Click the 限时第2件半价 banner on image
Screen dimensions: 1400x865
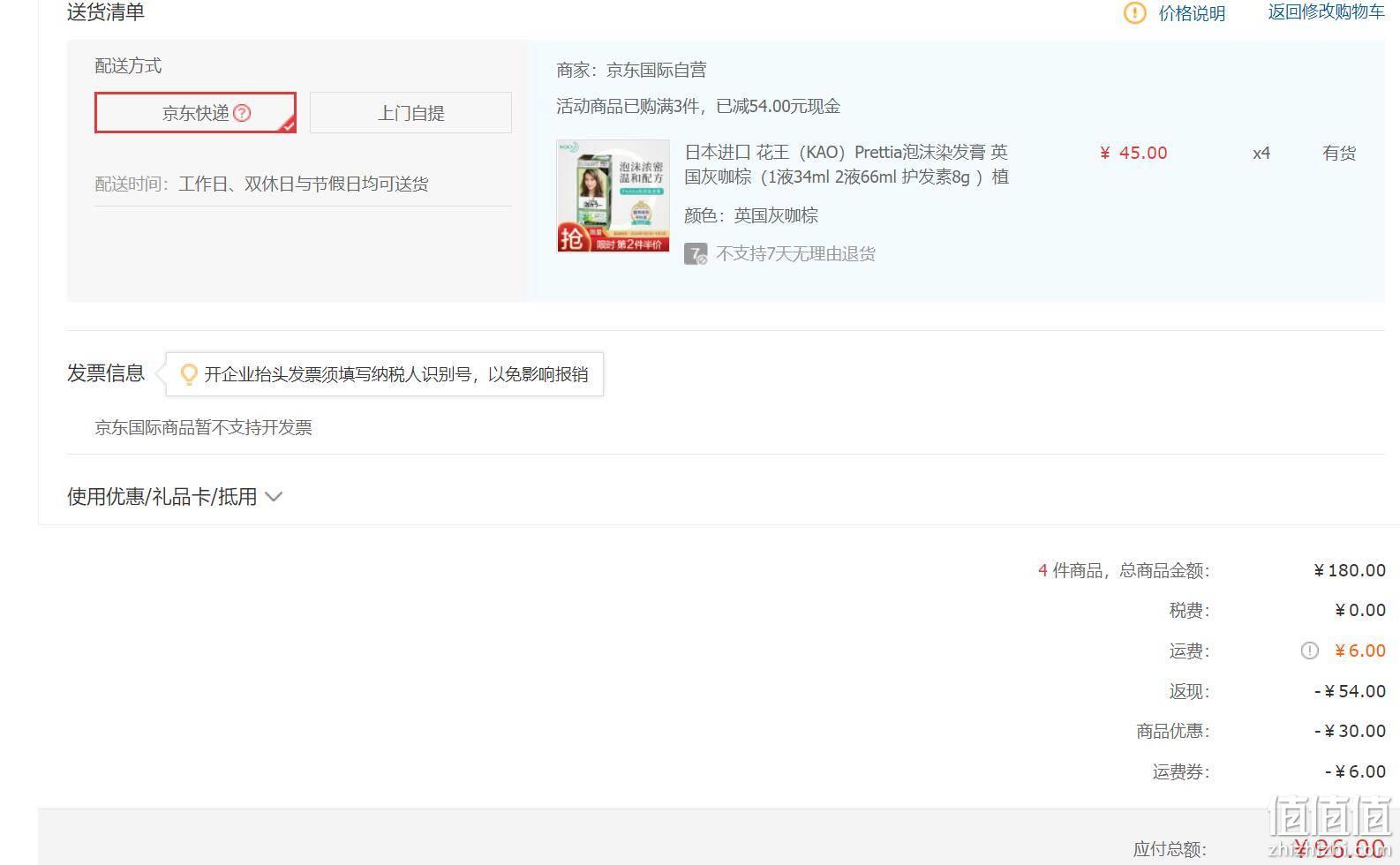pos(628,244)
